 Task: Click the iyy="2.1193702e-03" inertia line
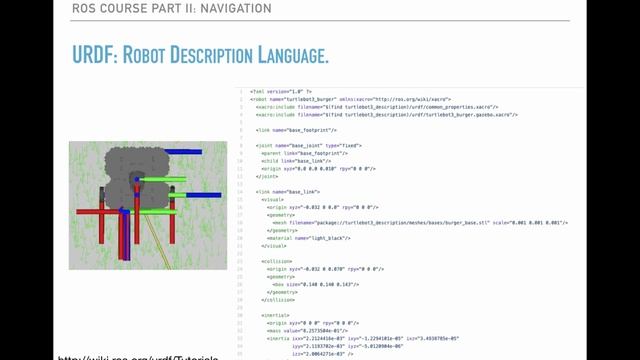tap(348, 346)
